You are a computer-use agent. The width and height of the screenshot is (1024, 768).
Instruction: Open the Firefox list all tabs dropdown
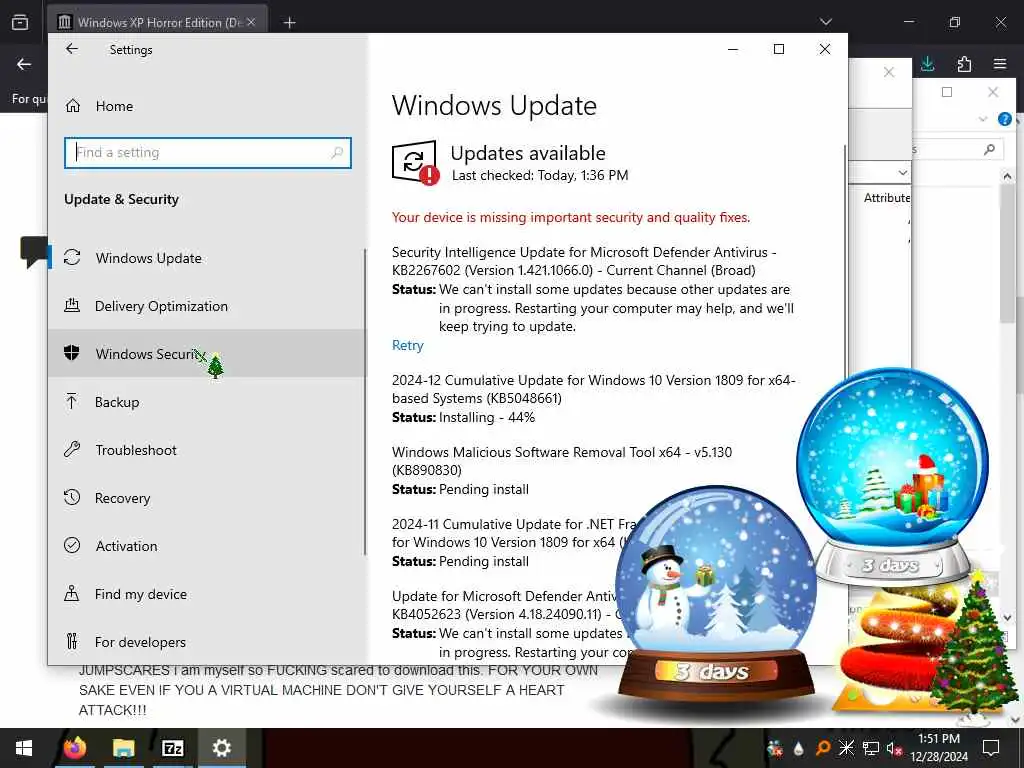pyautogui.click(x=825, y=22)
